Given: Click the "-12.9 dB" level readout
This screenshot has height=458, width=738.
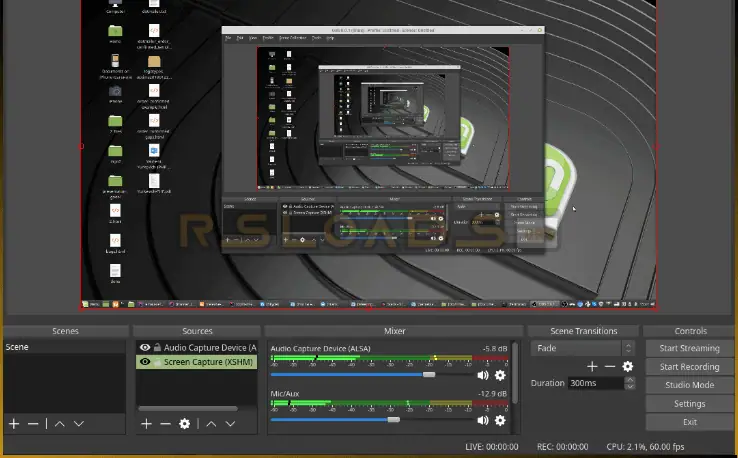Looking at the screenshot, I should coord(493,394).
